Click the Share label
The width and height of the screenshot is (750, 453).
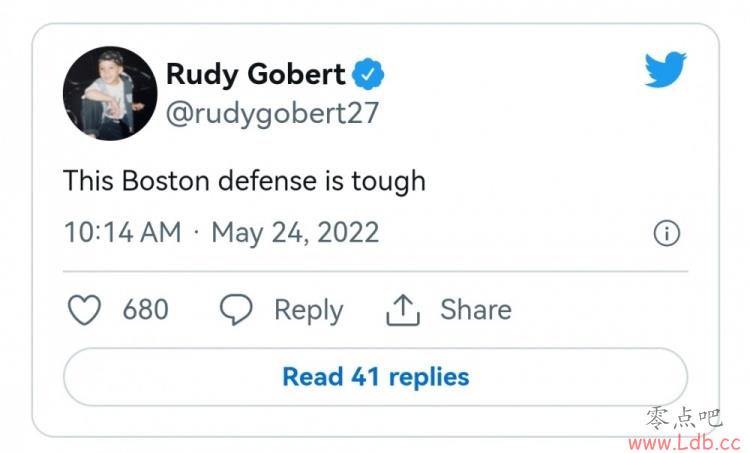coord(476,309)
